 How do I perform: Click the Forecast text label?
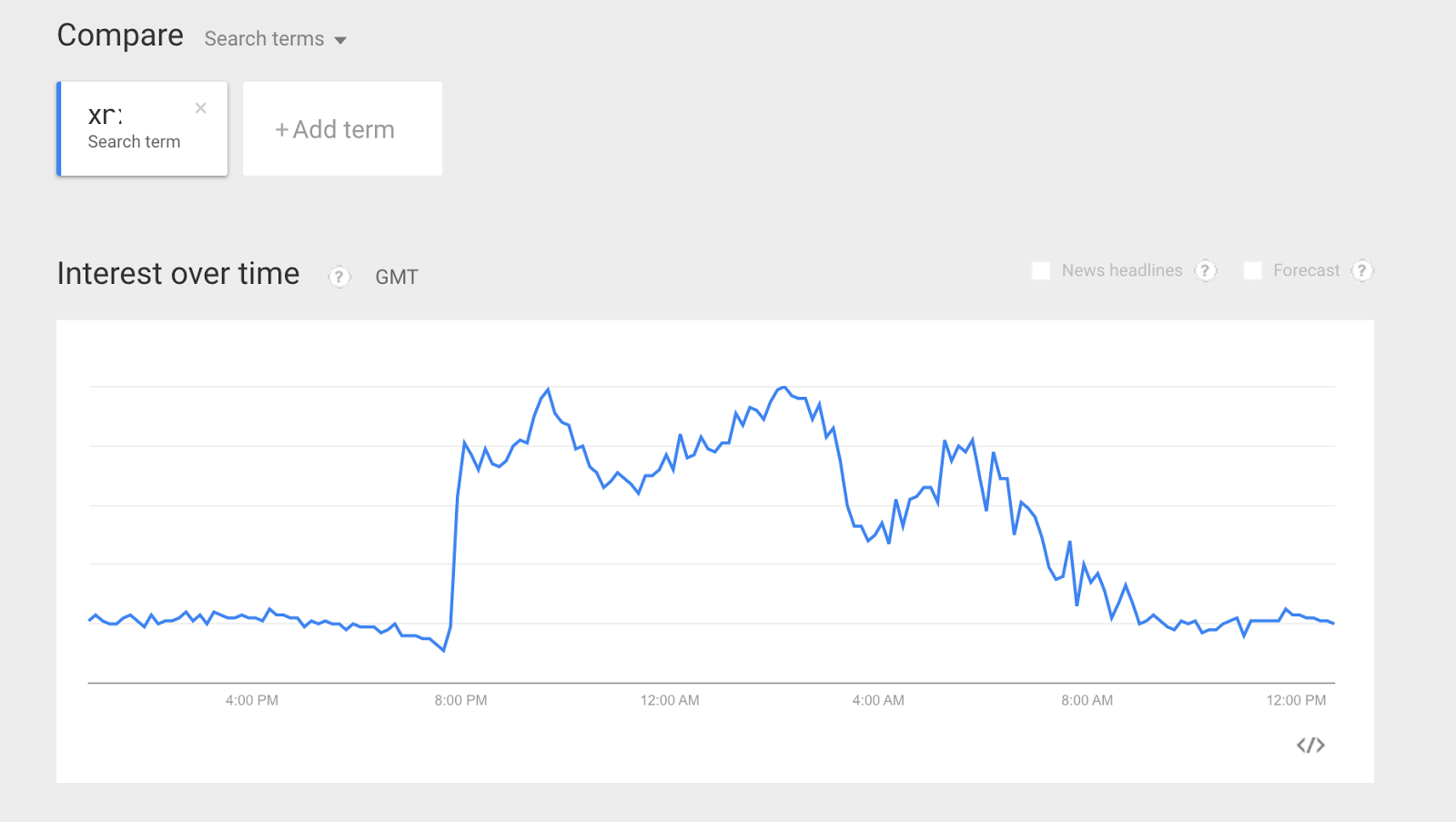pos(1306,270)
